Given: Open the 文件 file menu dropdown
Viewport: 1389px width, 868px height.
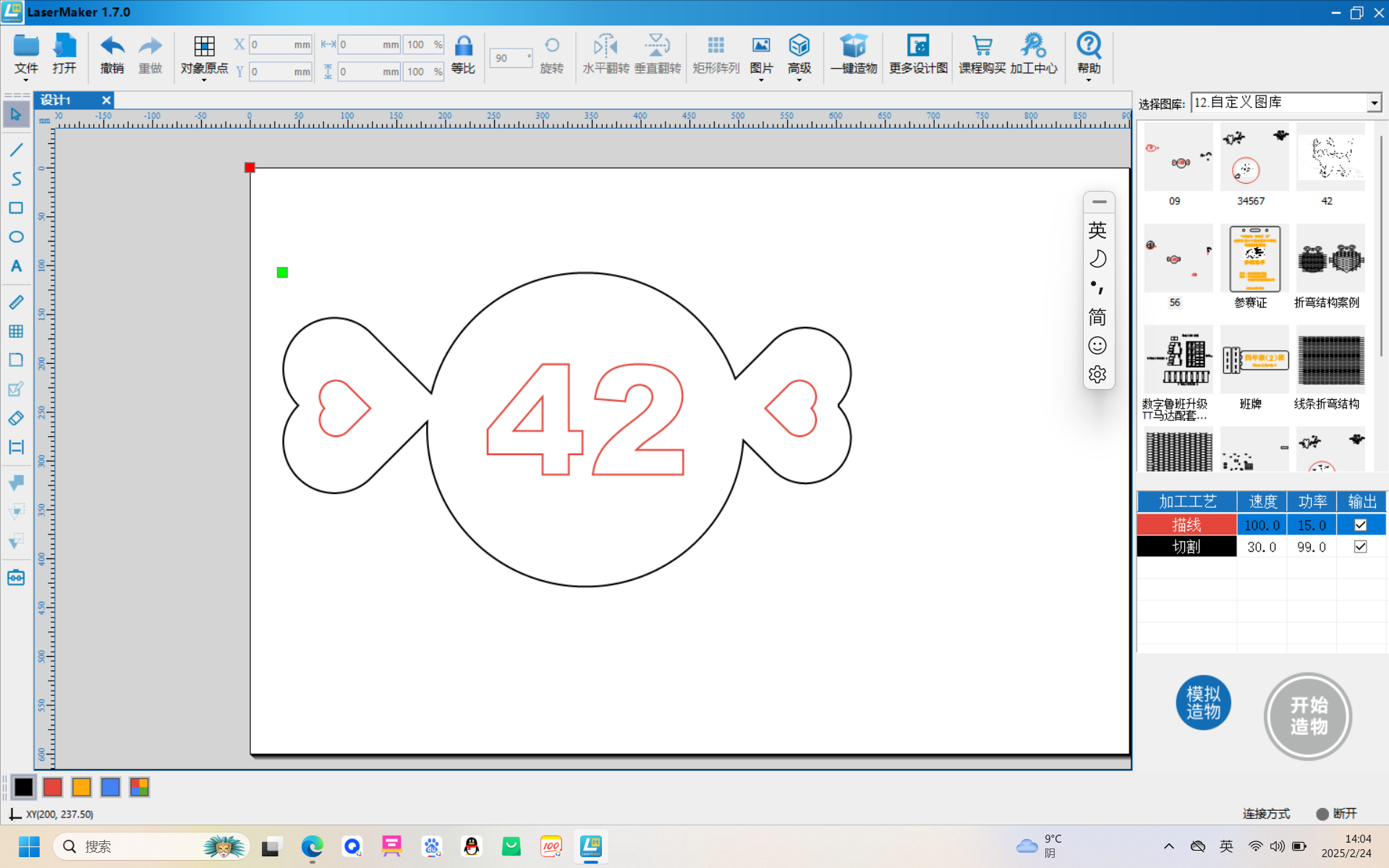Looking at the screenshot, I should (x=26, y=55).
